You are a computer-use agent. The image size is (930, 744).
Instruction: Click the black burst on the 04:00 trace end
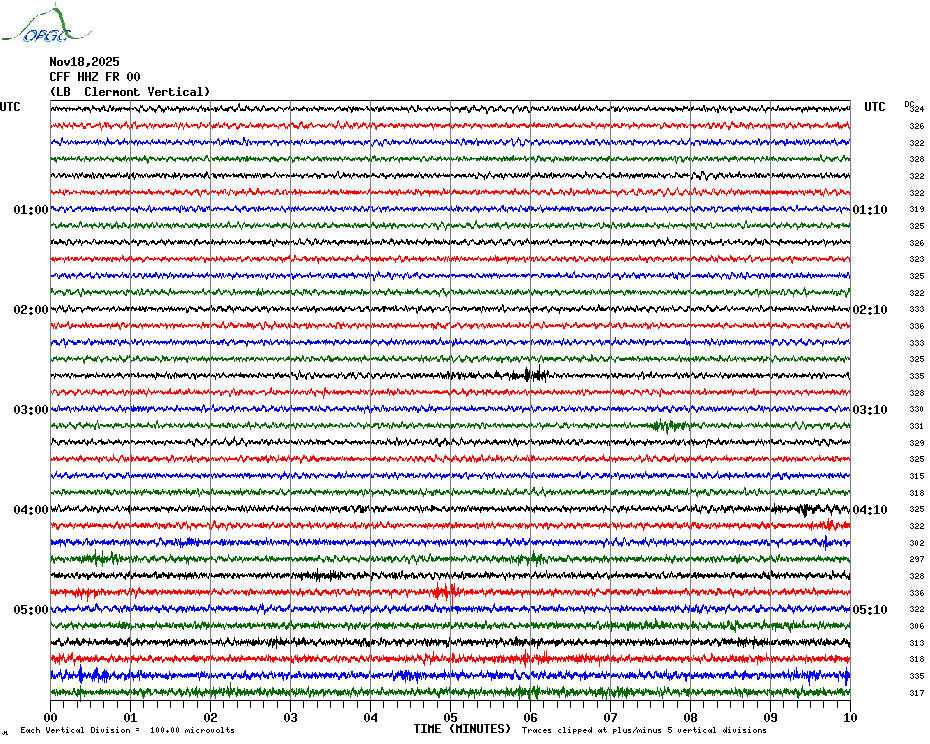810,509
